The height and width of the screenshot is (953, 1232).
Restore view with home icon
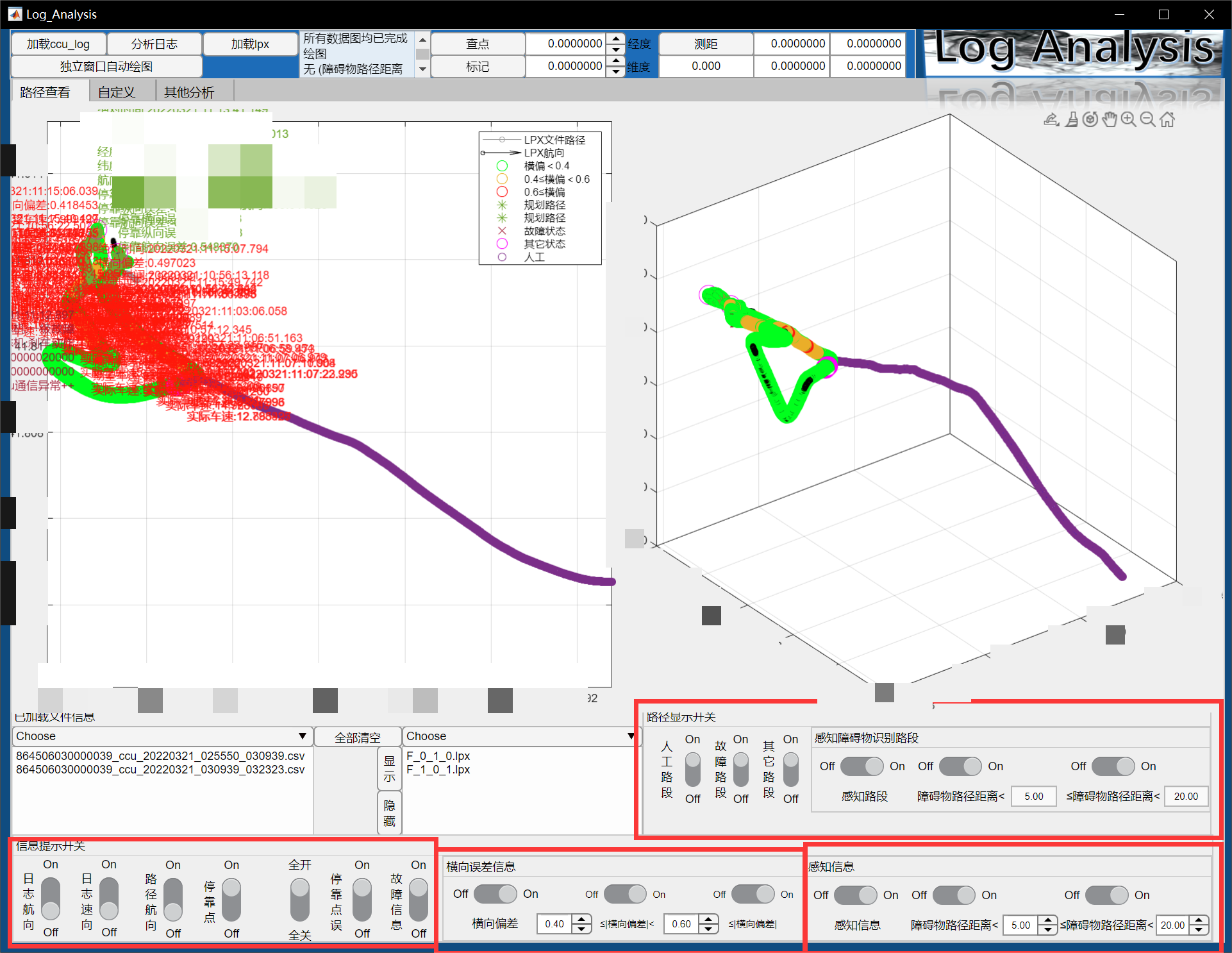(x=1168, y=119)
